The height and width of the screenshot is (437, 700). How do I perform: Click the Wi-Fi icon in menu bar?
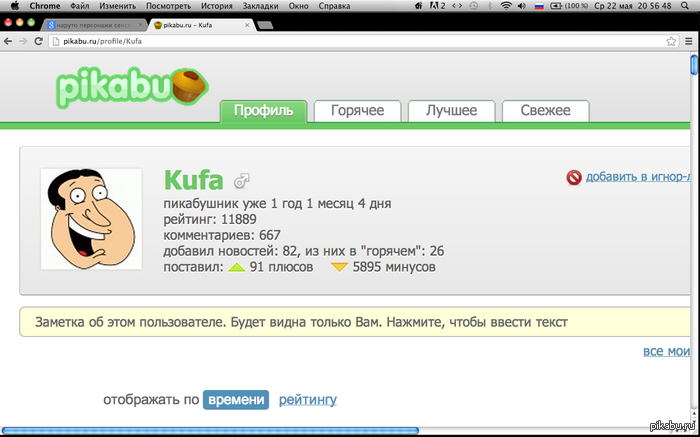(506, 6)
